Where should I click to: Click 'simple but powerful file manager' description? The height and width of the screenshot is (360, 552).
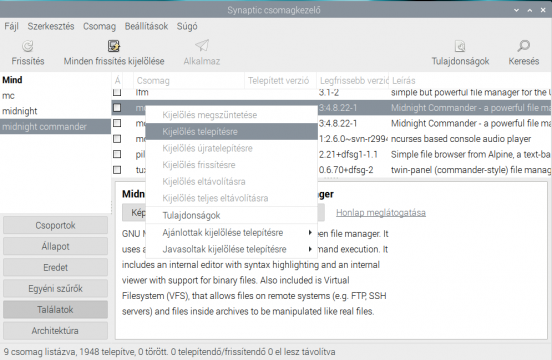point(471,92)
